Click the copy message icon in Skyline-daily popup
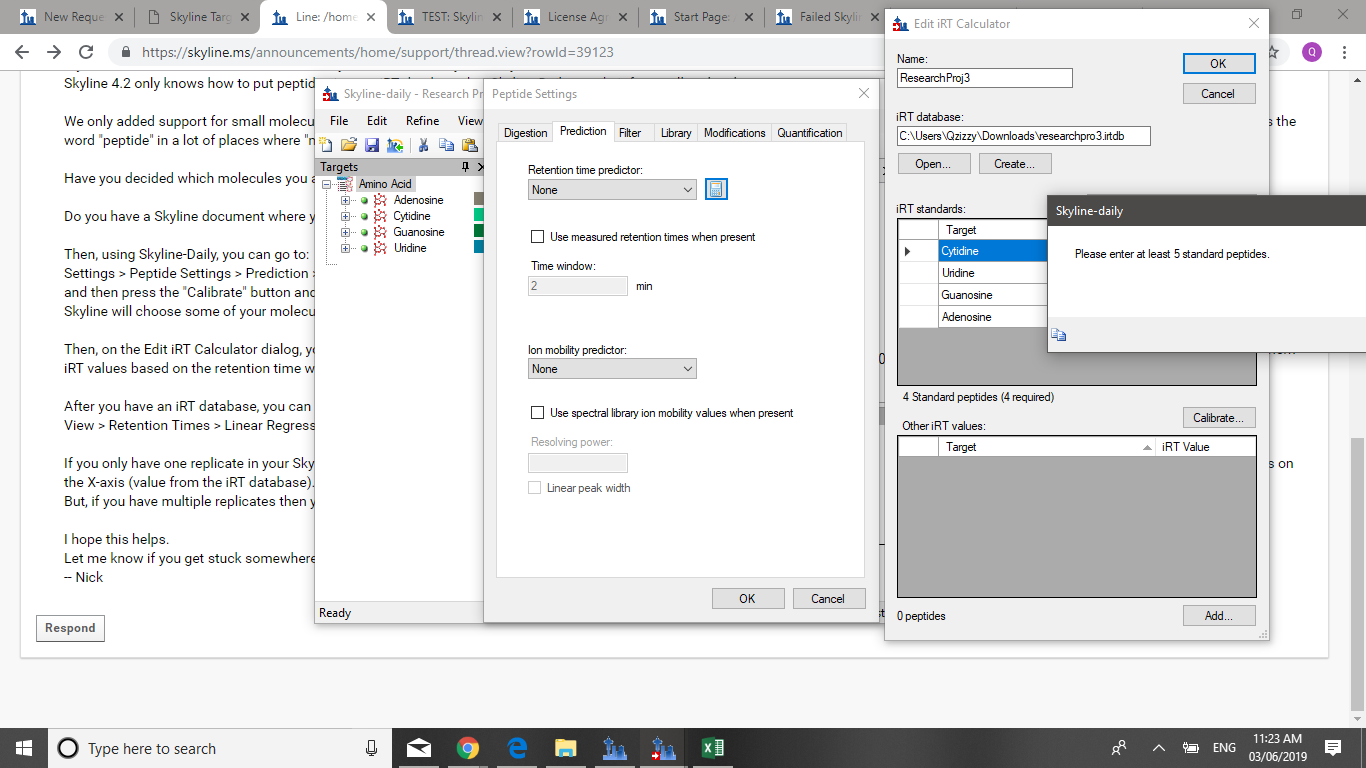1366x768 pixels. [x=1059, y=335]
